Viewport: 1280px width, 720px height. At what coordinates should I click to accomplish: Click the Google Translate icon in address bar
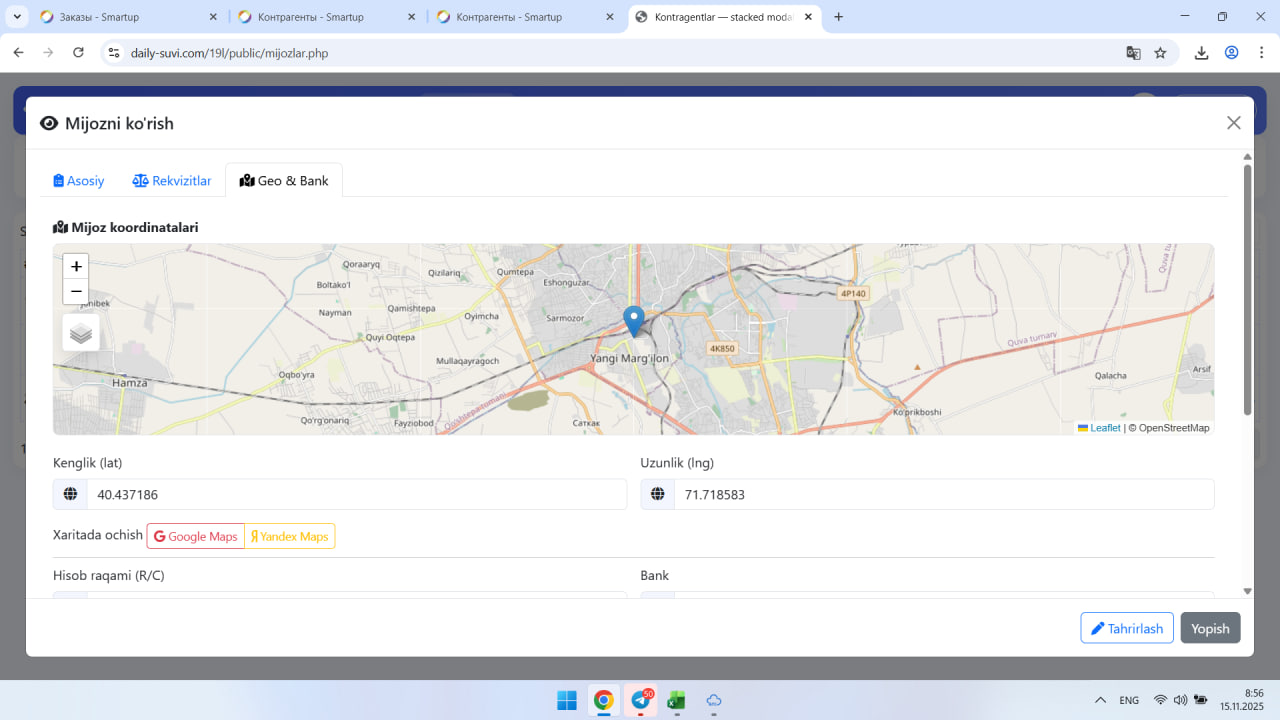point(1133,53)
